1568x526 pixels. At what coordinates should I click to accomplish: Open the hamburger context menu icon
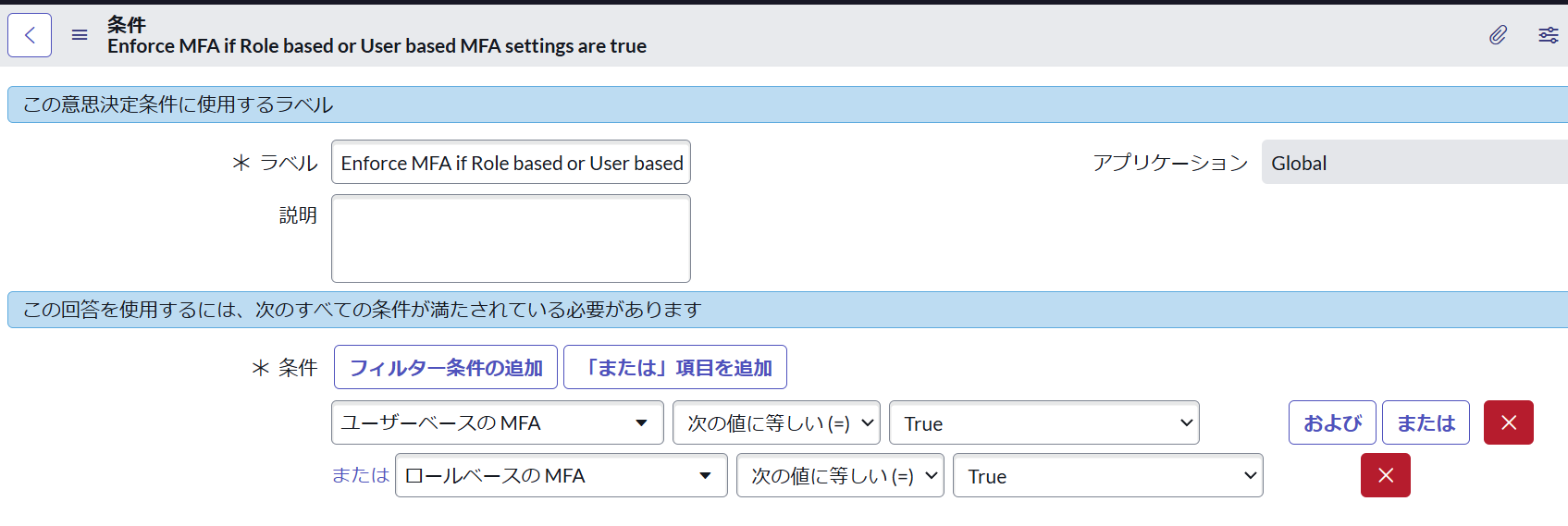pyautogui.click(x=80, y=35)
